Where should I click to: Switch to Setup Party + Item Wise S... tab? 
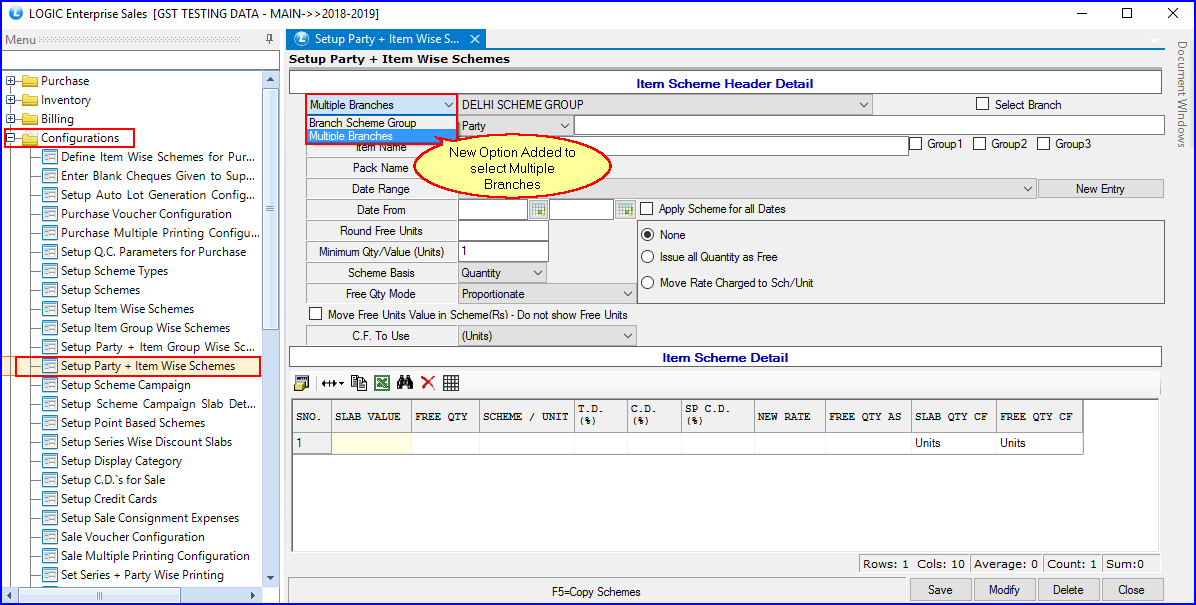pos(386,39)
